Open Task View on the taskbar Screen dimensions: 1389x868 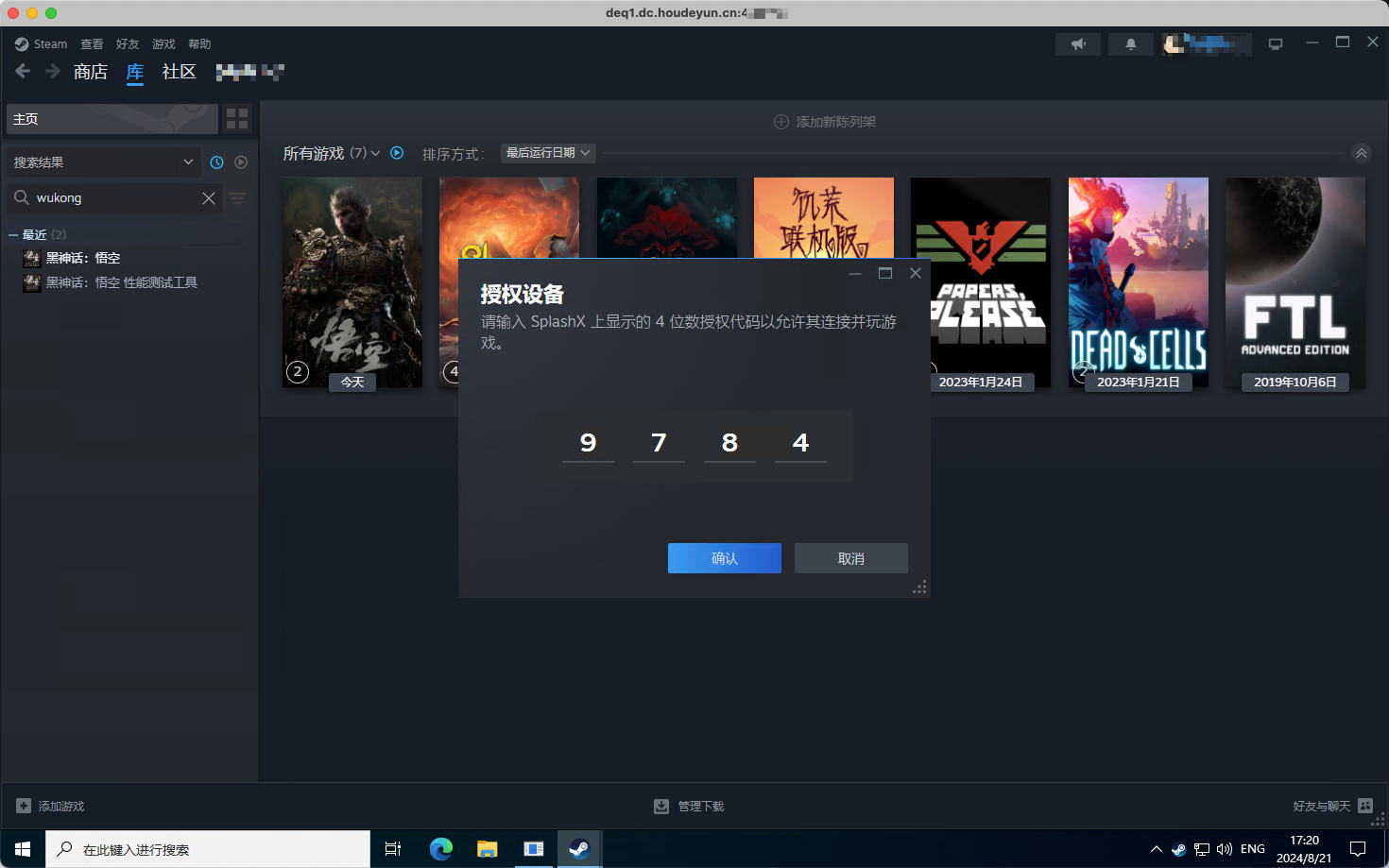point(393,849)
